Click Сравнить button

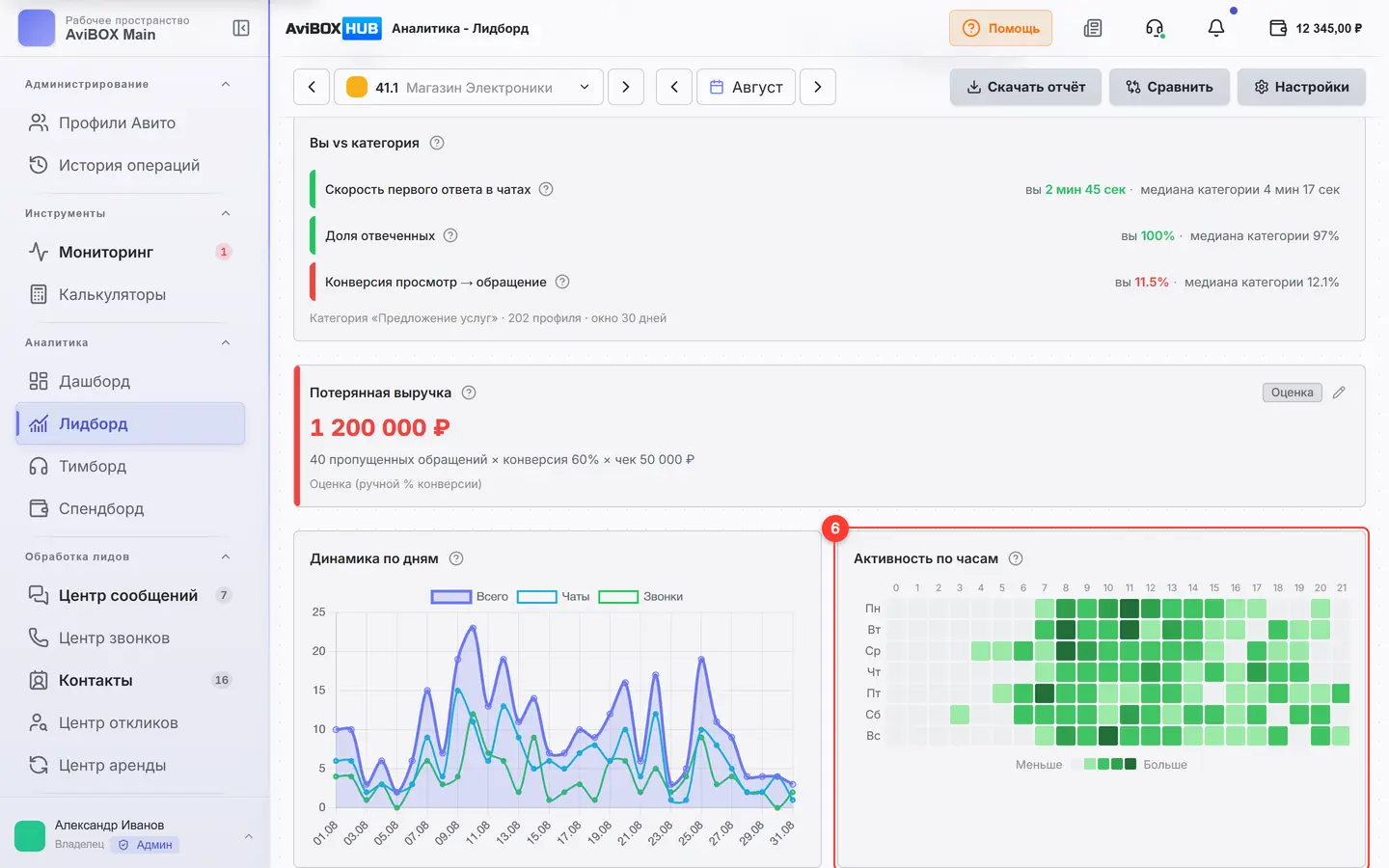pos(1169,87)
